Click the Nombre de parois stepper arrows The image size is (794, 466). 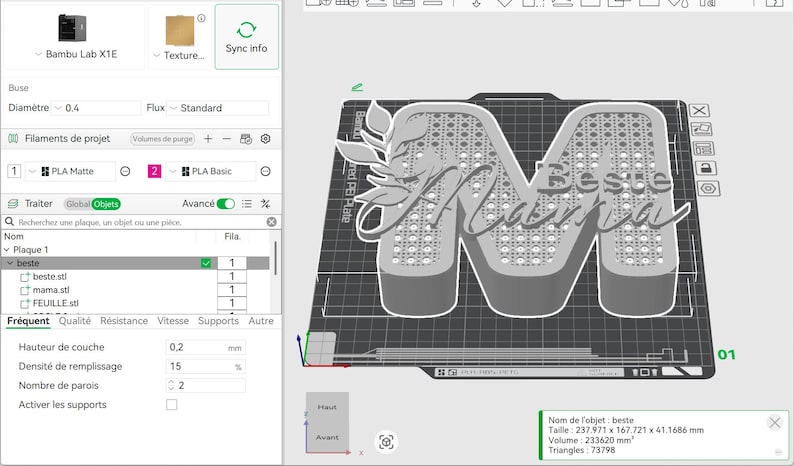[x=171, y=385]
